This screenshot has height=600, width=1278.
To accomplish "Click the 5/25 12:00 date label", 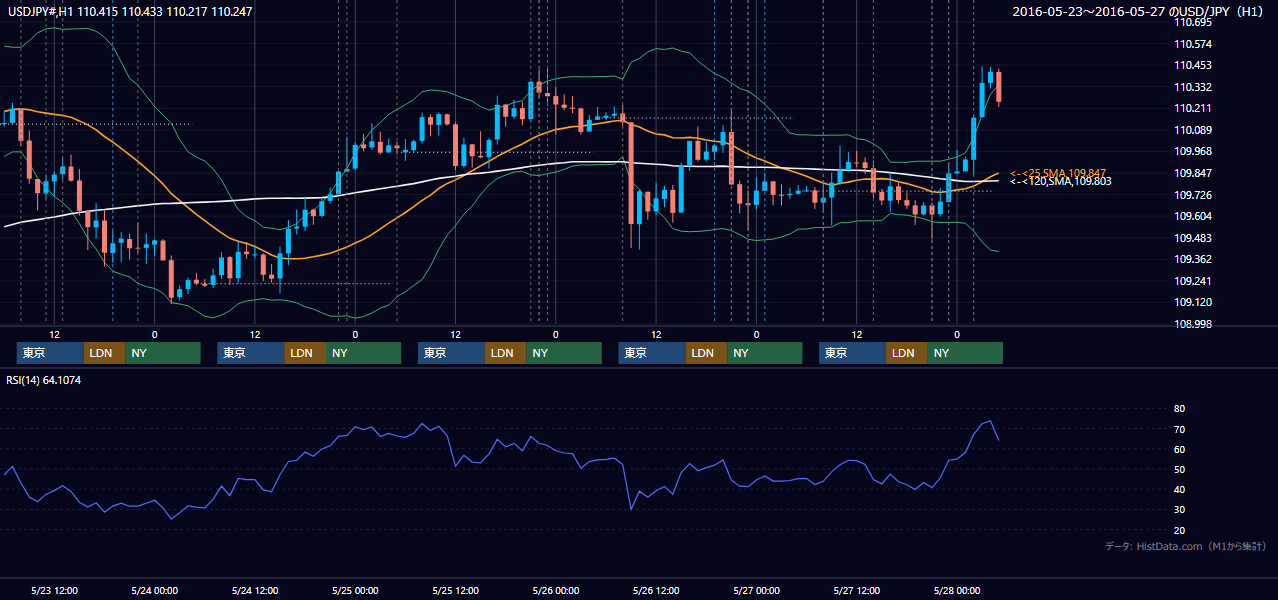I will [x=455, y=590].
